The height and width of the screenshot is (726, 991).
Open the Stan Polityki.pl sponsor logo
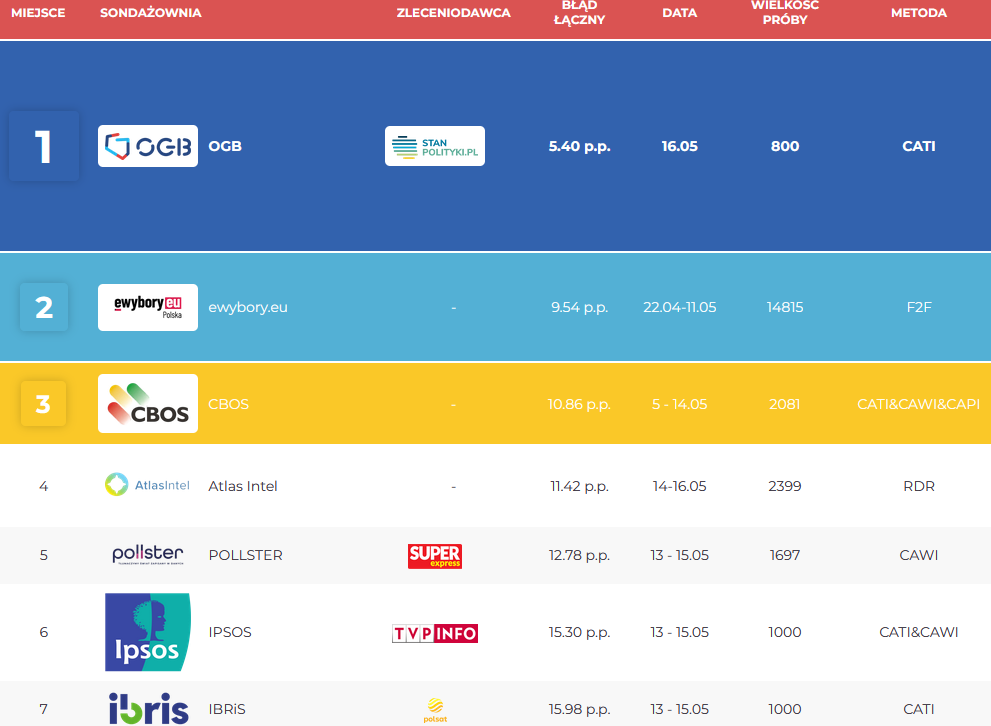(x=435, y=146)
